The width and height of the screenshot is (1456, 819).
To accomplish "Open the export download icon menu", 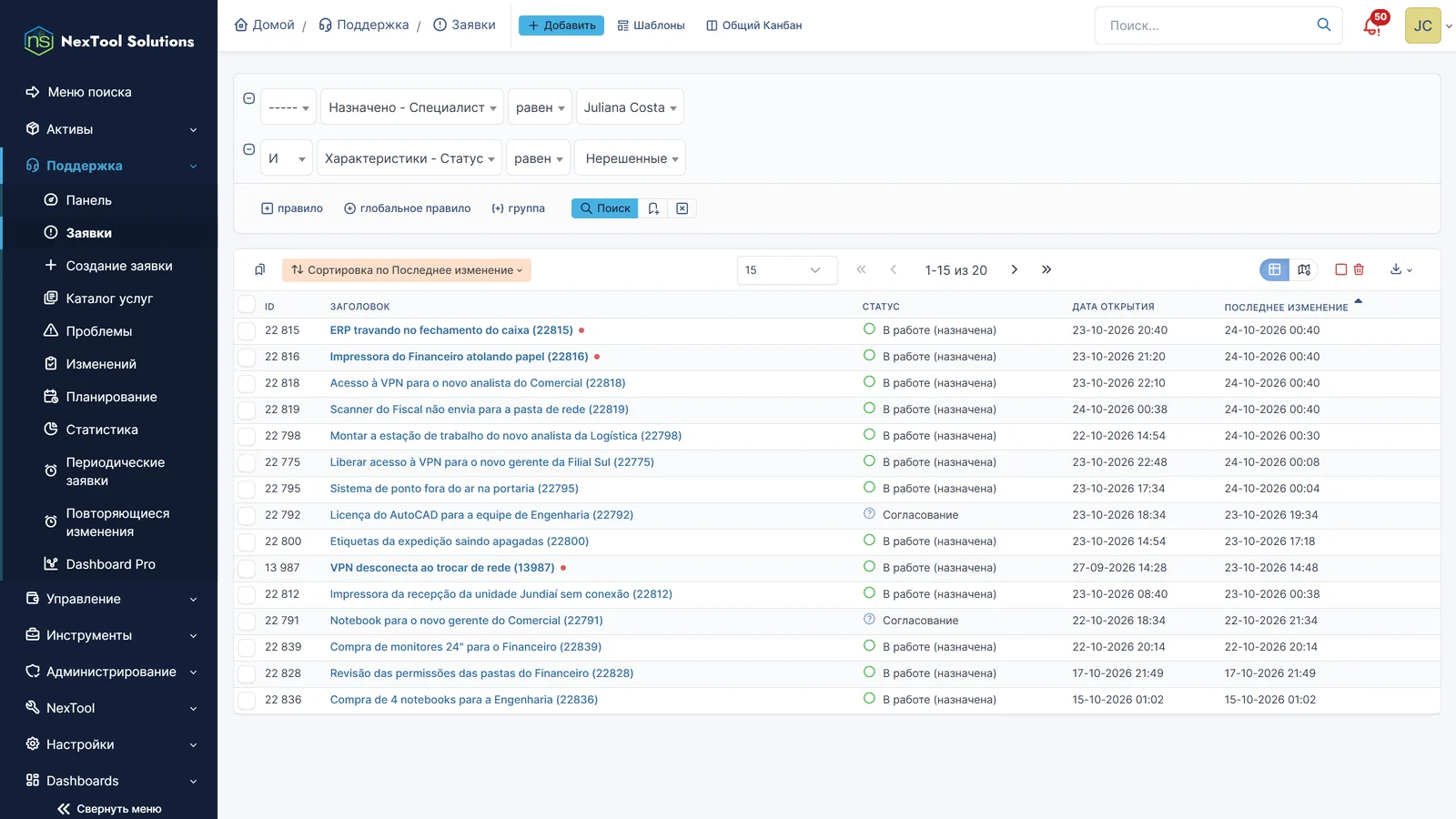I will coord(1400,269).
